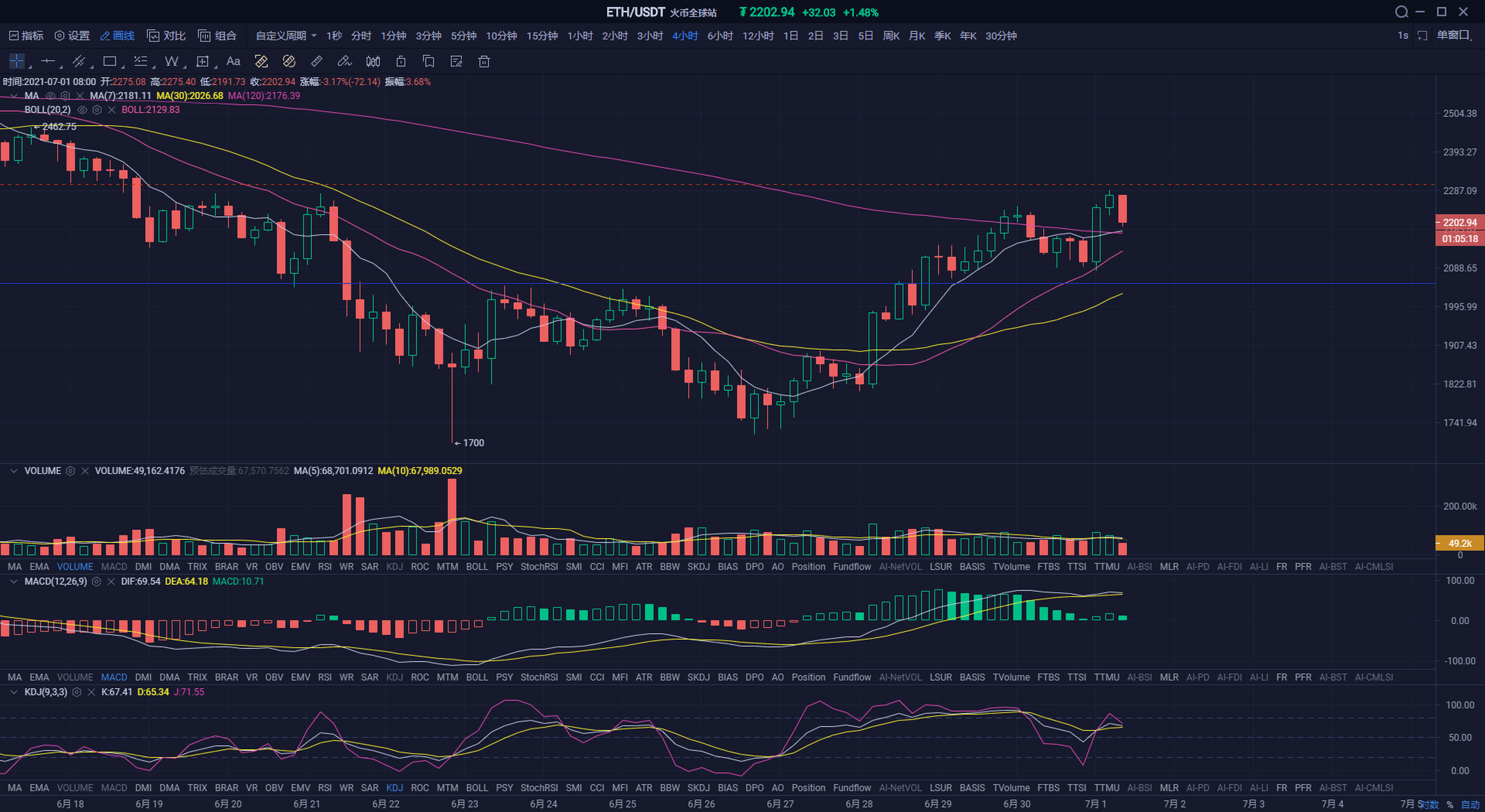Collapse the VOLUME panel chevron

[x=13, y=471]
